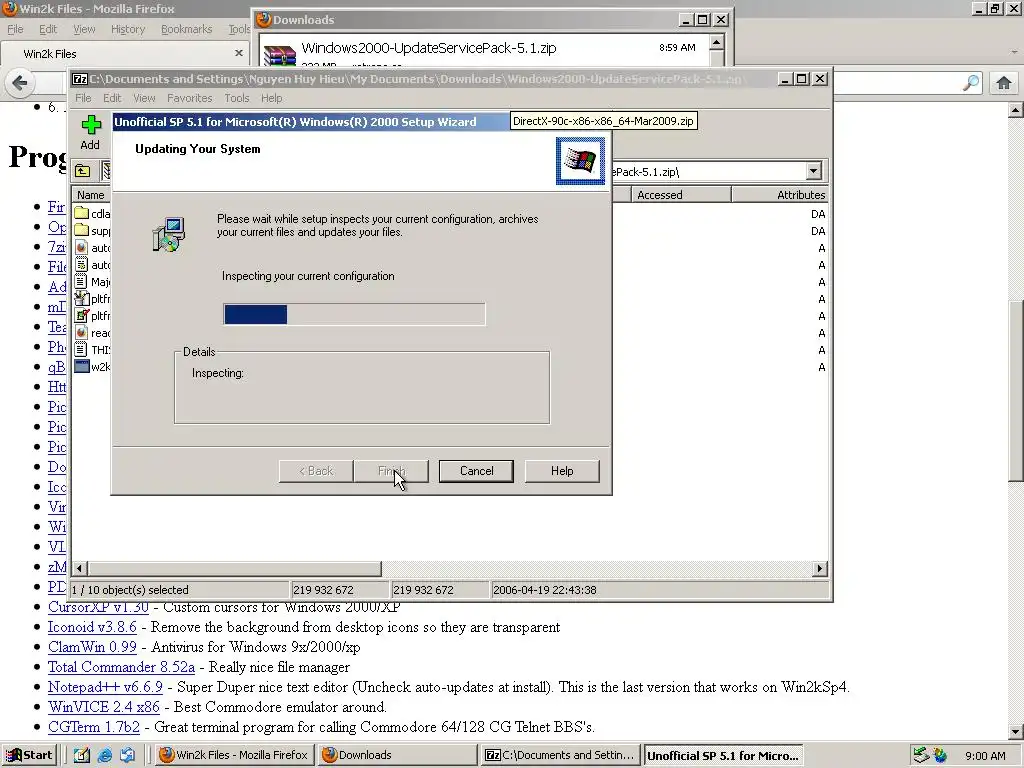Open Firefox Bookmarks menu
This screenshot has height=768, width=1024.
186,29
